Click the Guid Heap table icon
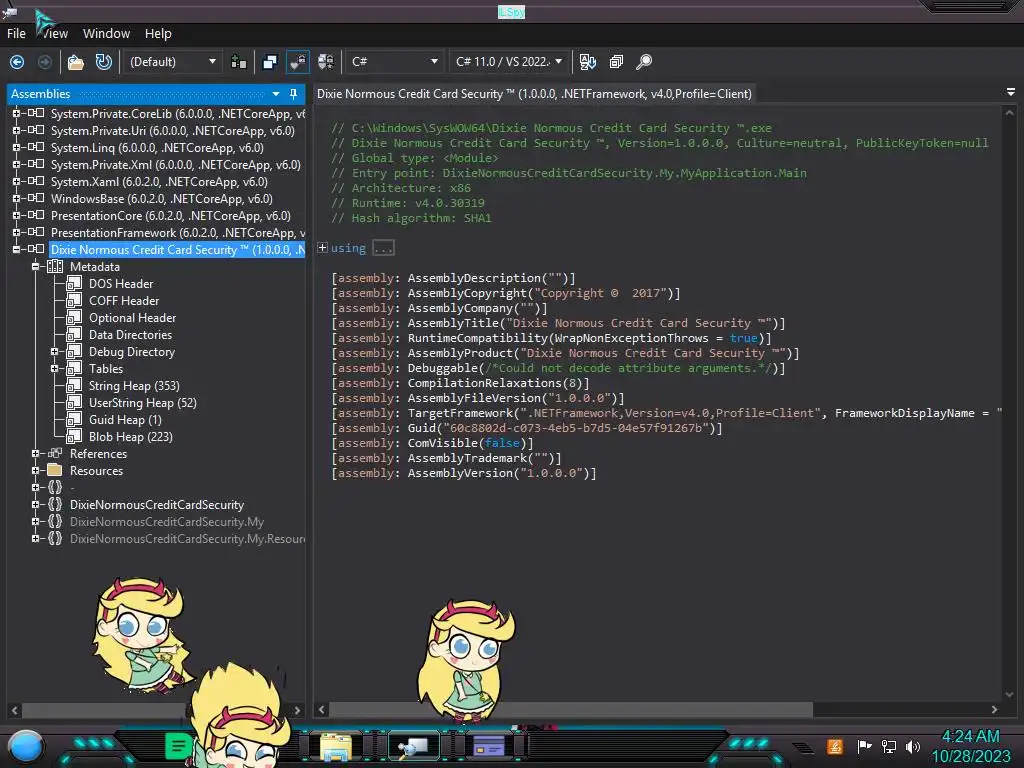The height and width of the screenshot is (768, 1024). 74,419
